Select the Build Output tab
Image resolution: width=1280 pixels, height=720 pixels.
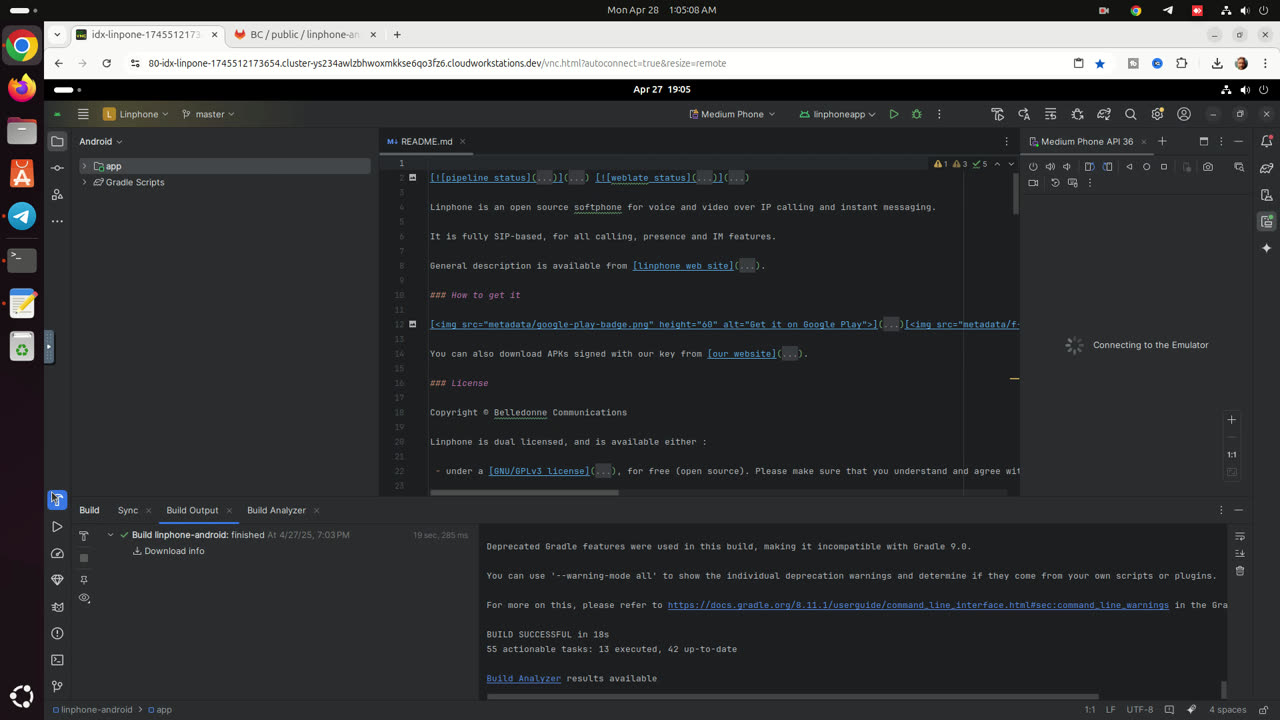pyautogui.click(x=192, y=510)
